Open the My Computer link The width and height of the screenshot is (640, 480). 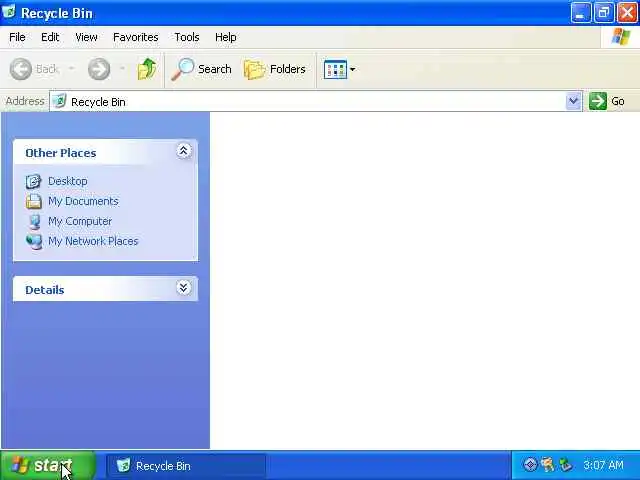(x=80, y=221)
